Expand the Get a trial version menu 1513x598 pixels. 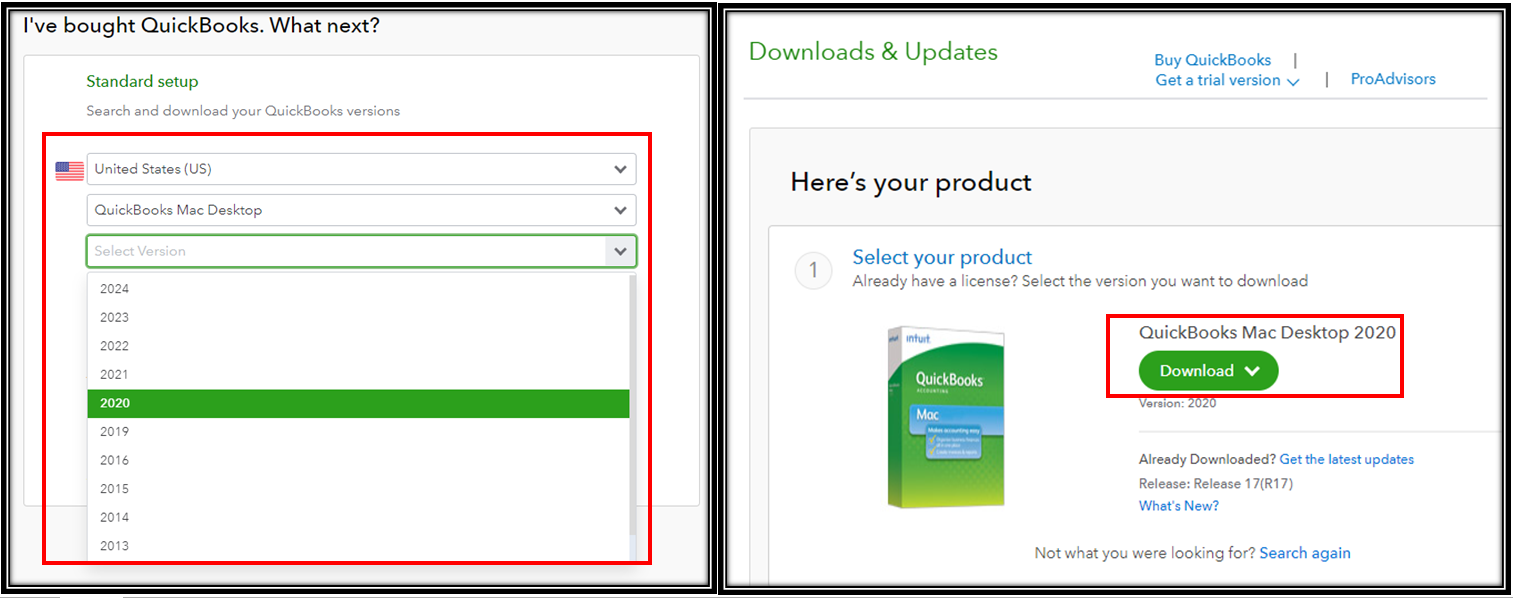coord(1227,80)
